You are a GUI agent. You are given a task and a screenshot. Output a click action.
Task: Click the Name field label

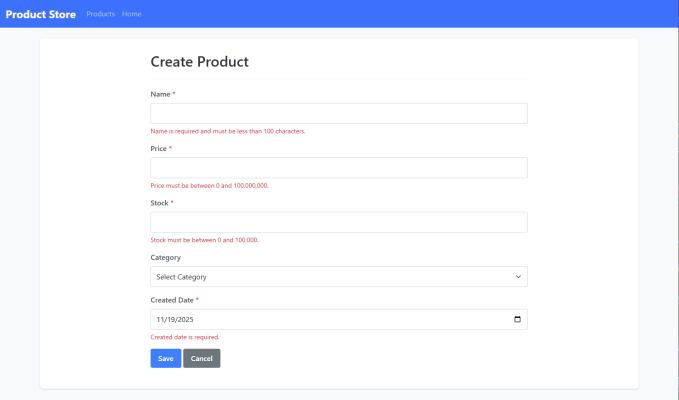pos(160,94)
